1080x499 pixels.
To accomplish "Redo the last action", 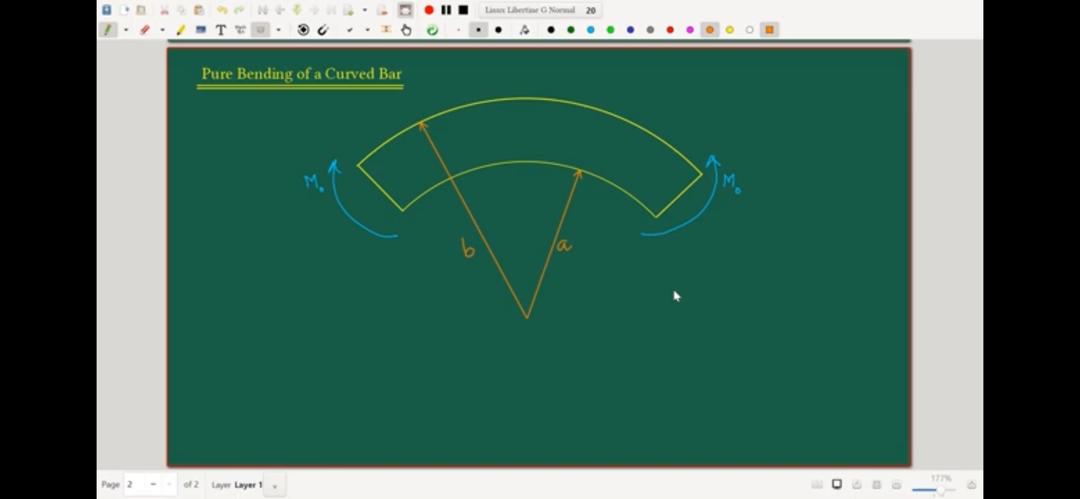I will point(239,10).
